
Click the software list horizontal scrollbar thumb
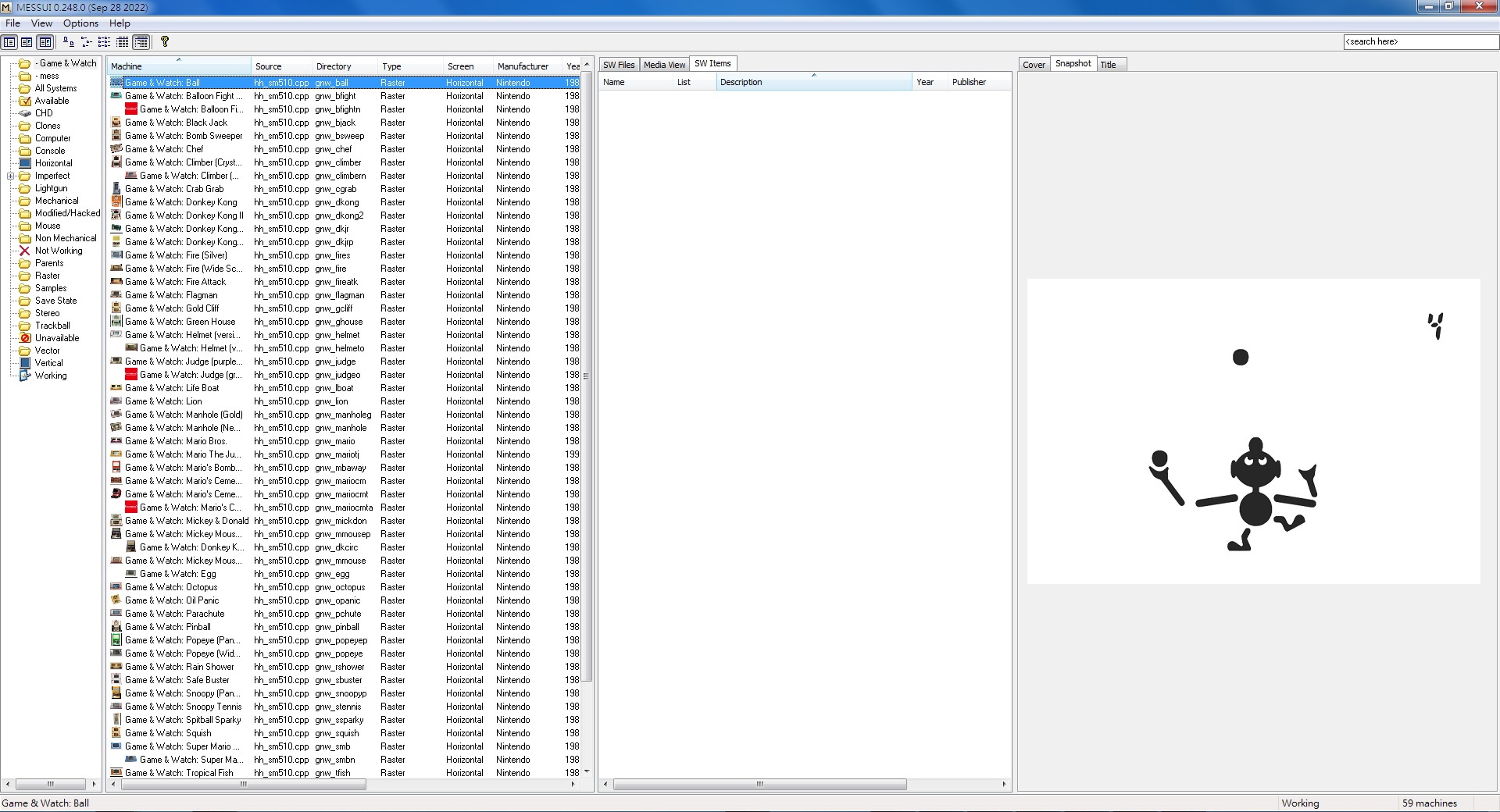coord(759,784)
